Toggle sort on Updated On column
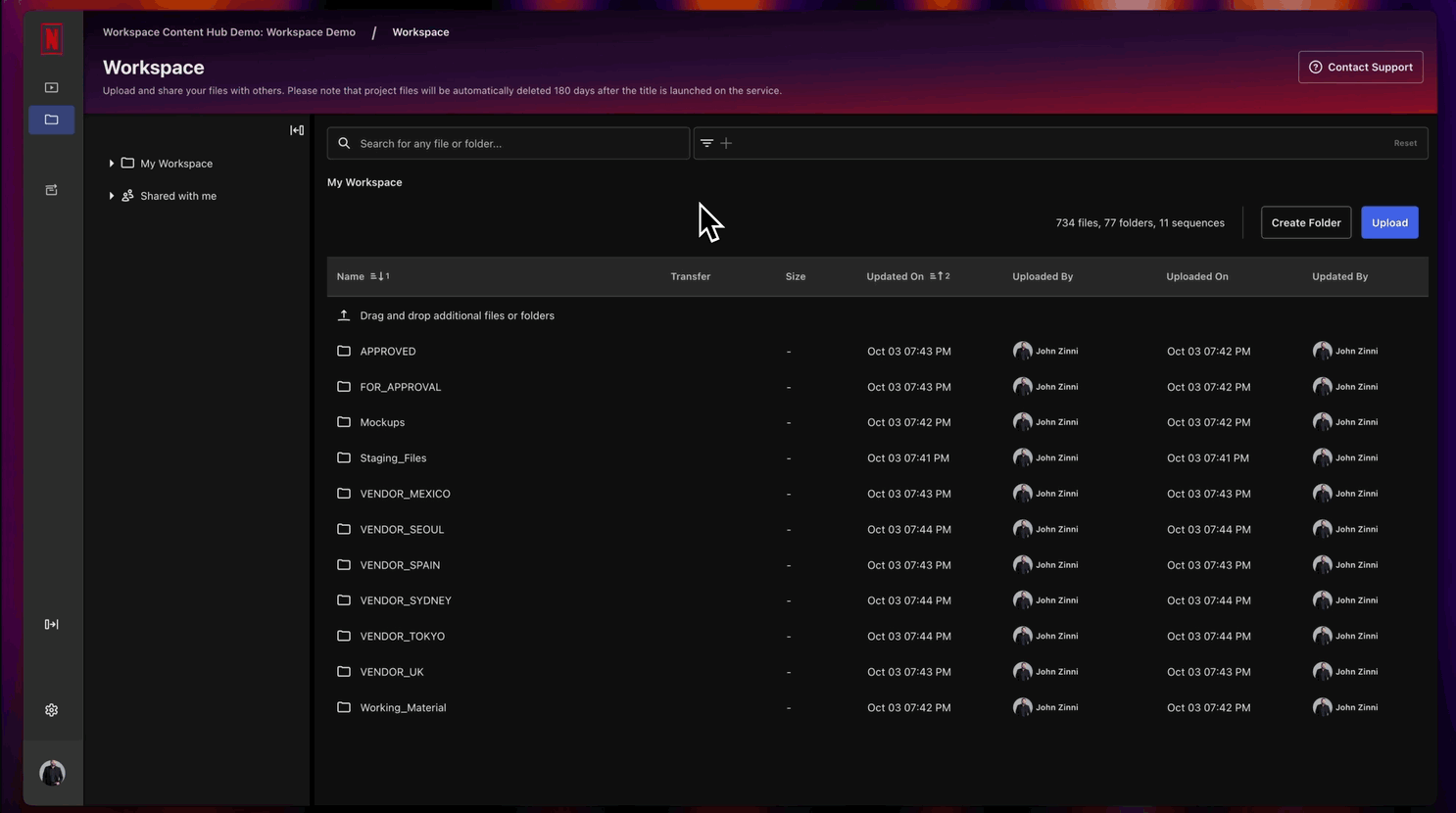 click(939, 276)
